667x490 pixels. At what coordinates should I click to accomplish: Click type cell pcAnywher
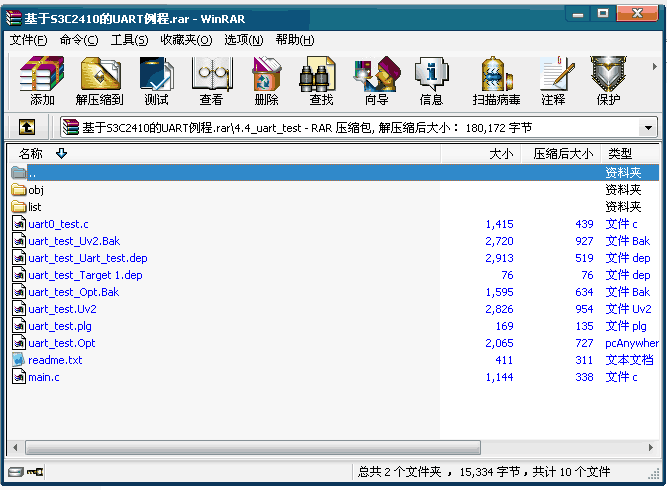(x=632, y=343)
